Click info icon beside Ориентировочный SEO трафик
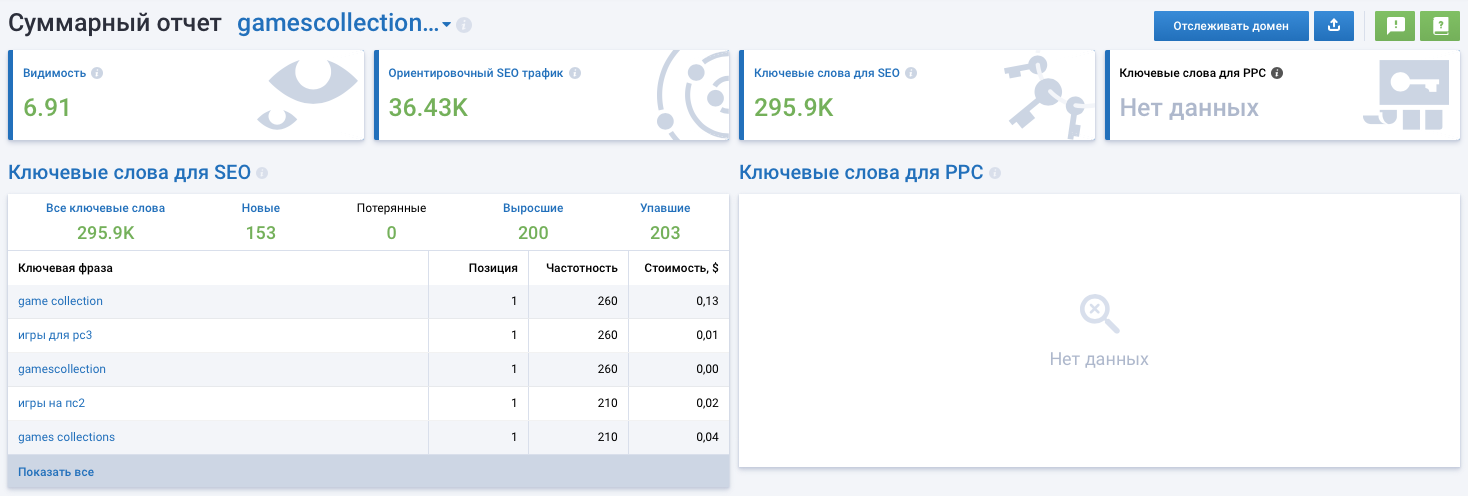This screenshot has height=496, width=1468. pyautogui.click(x=575, y=73)
